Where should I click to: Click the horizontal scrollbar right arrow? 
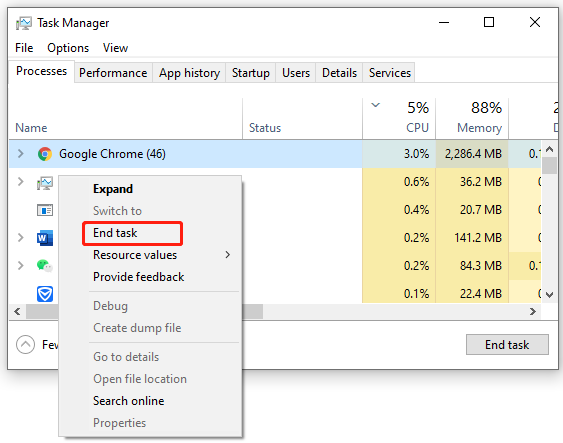click(x=533, y=311)
